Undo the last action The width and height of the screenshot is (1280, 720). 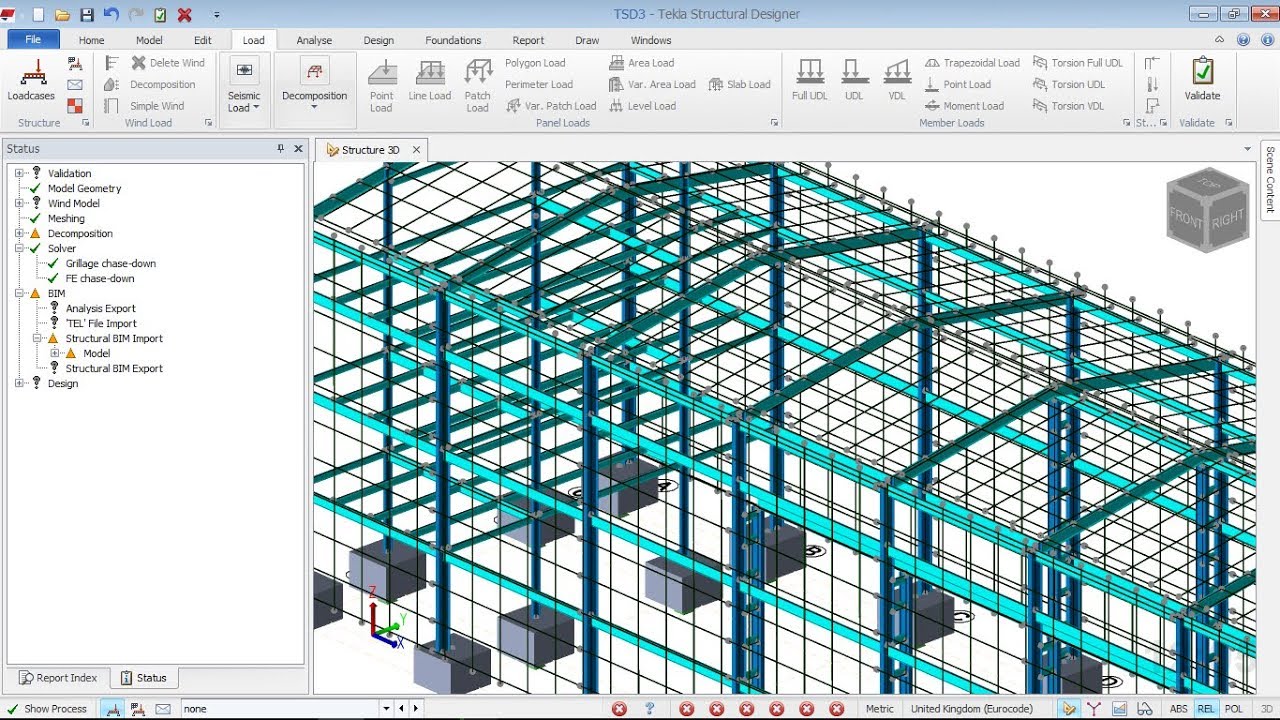coord(111,15)
